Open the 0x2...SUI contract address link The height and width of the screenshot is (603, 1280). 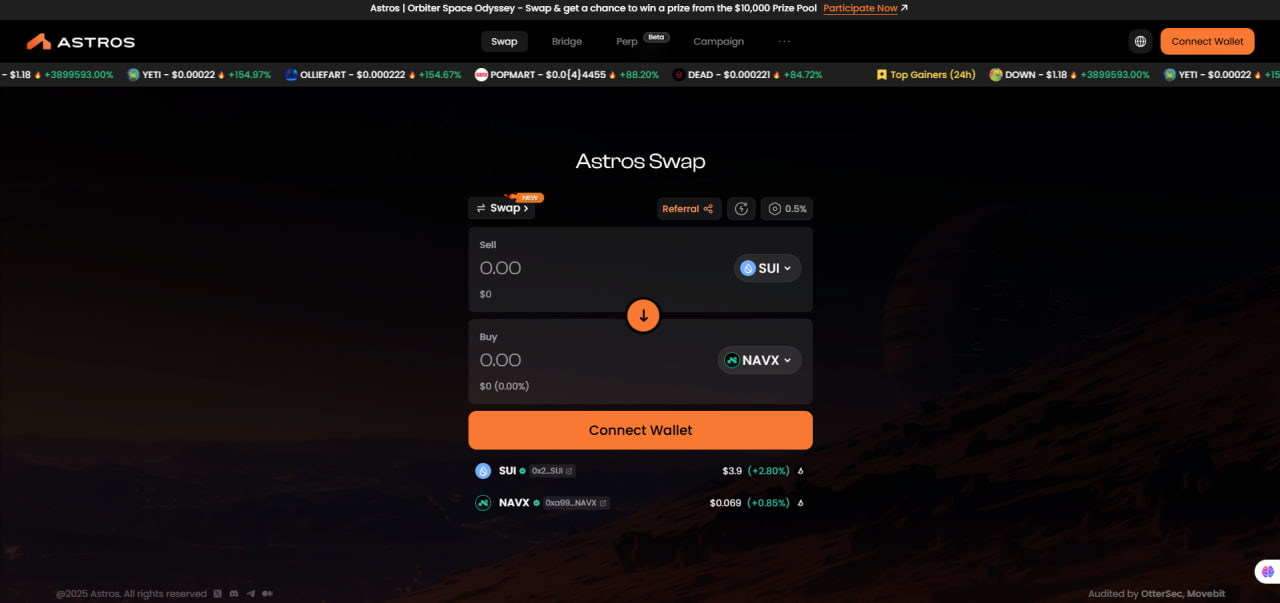click(553, 471)
